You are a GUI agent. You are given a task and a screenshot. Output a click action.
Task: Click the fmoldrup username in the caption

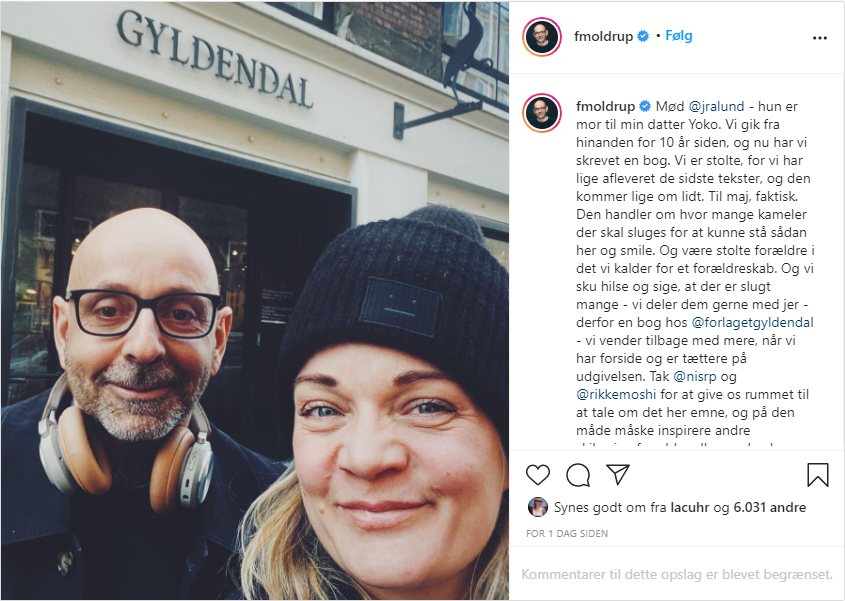[x=606, y=106]
